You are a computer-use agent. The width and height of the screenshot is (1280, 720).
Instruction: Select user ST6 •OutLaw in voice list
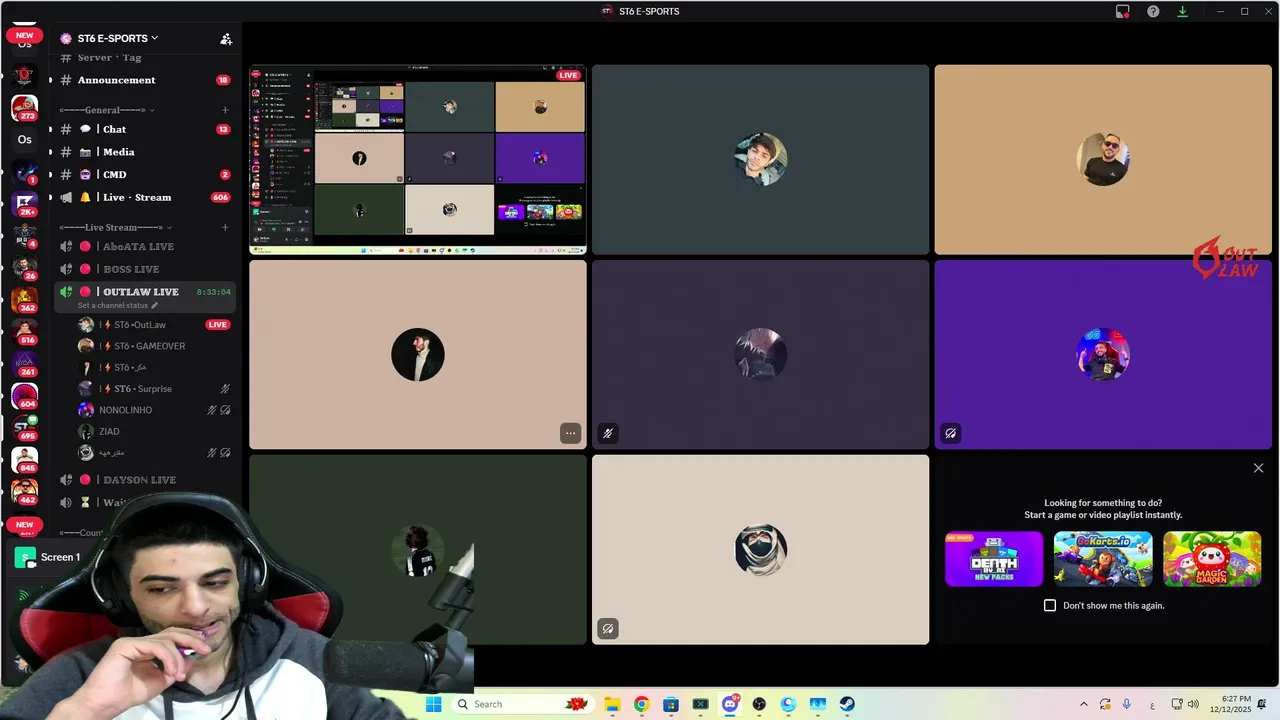pos(155,325)
